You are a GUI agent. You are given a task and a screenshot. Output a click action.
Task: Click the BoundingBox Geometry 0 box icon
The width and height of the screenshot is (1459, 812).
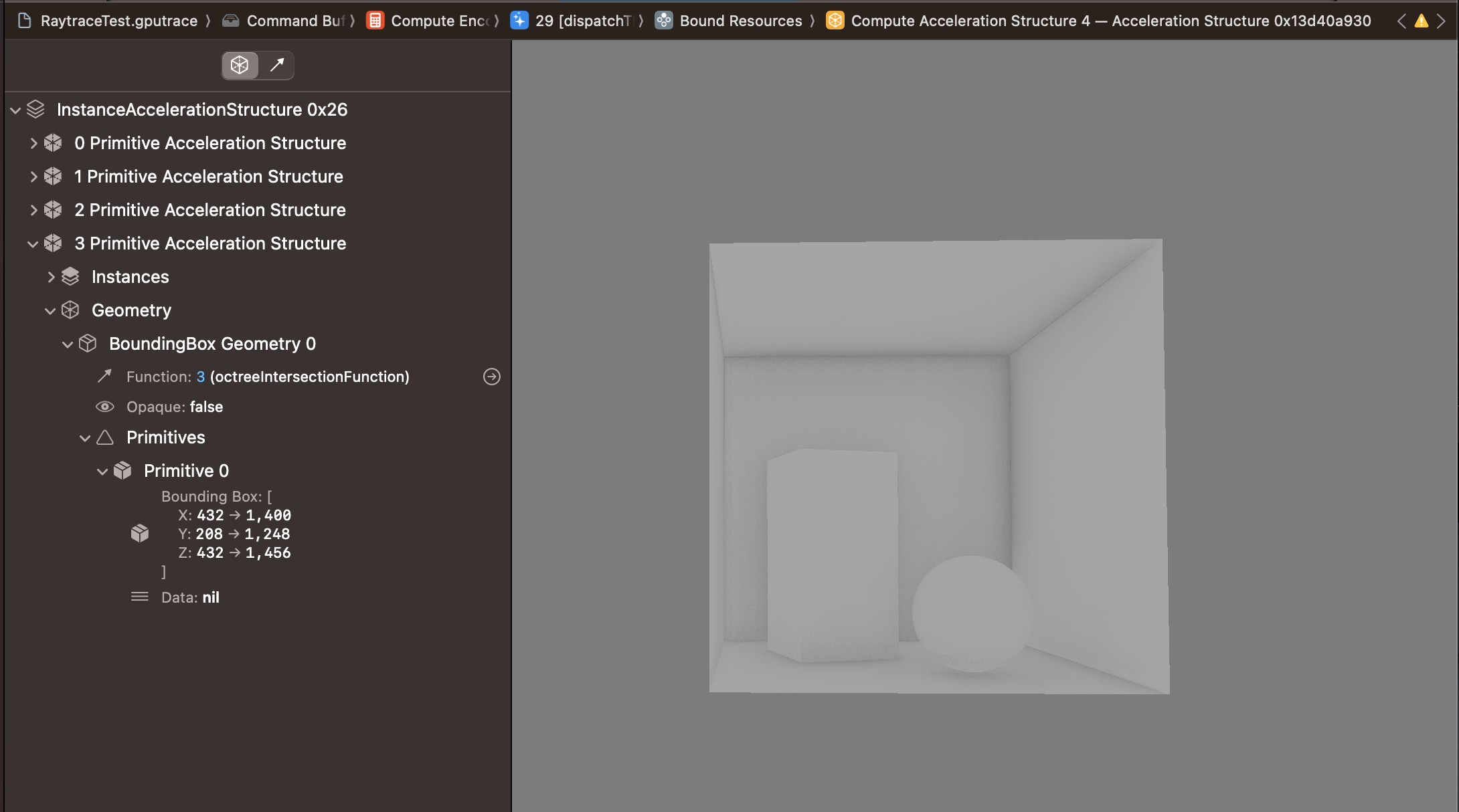[x=88, y=343]
